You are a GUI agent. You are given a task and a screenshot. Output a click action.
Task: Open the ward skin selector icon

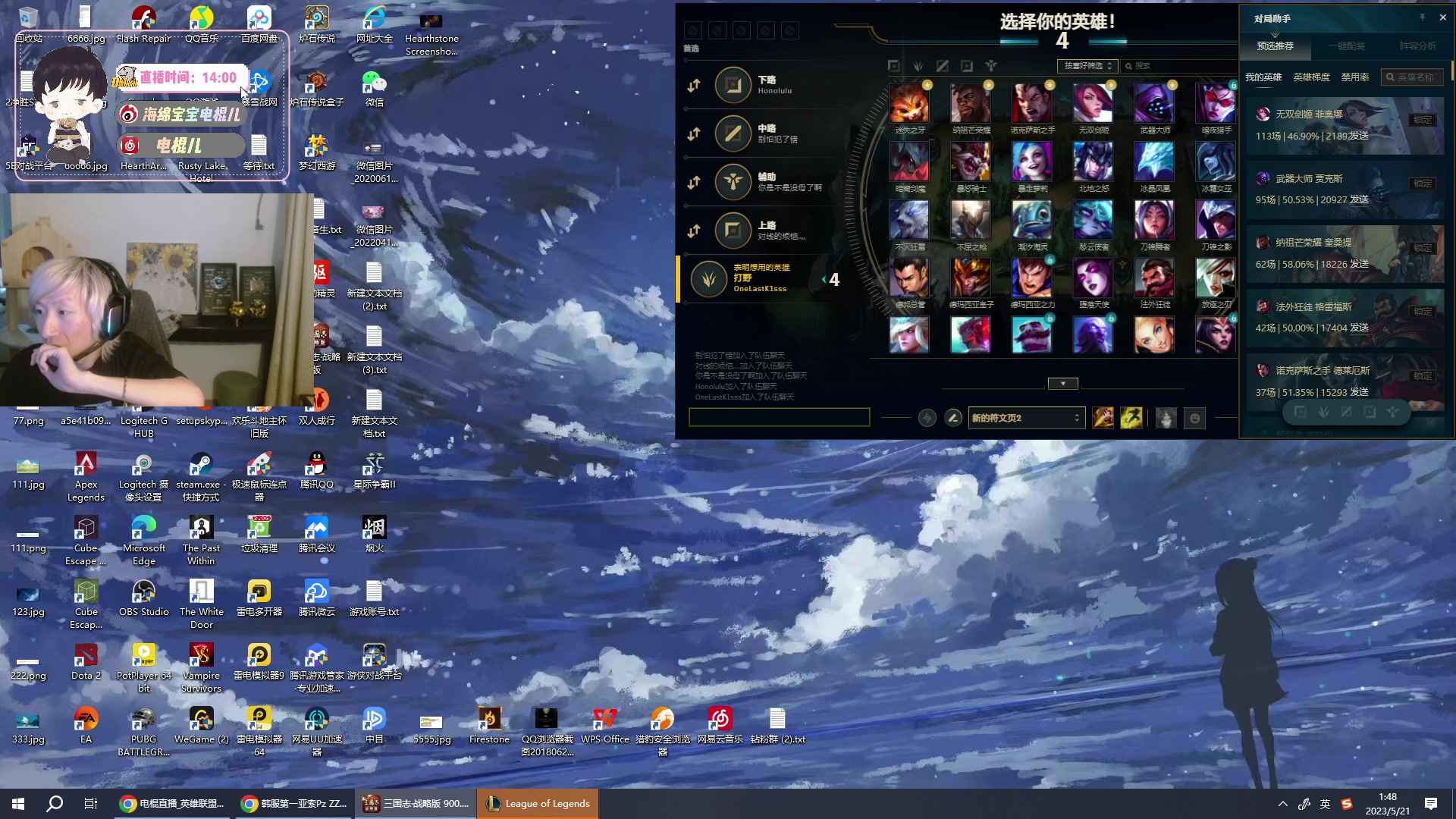click(x=1166, y=418)
